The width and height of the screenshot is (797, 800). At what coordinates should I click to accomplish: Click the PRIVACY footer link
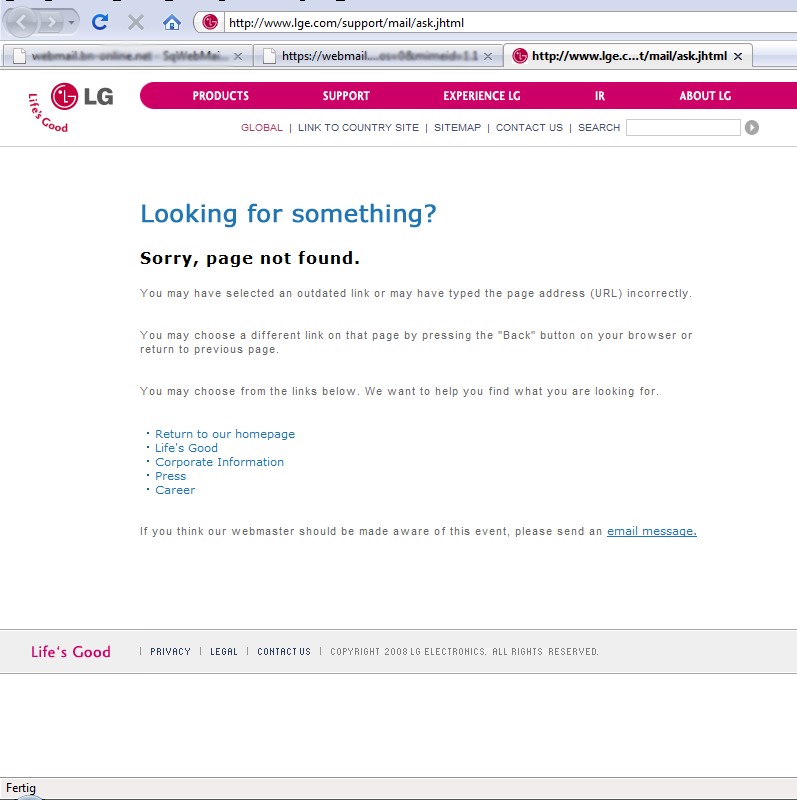tap(170, 652)
